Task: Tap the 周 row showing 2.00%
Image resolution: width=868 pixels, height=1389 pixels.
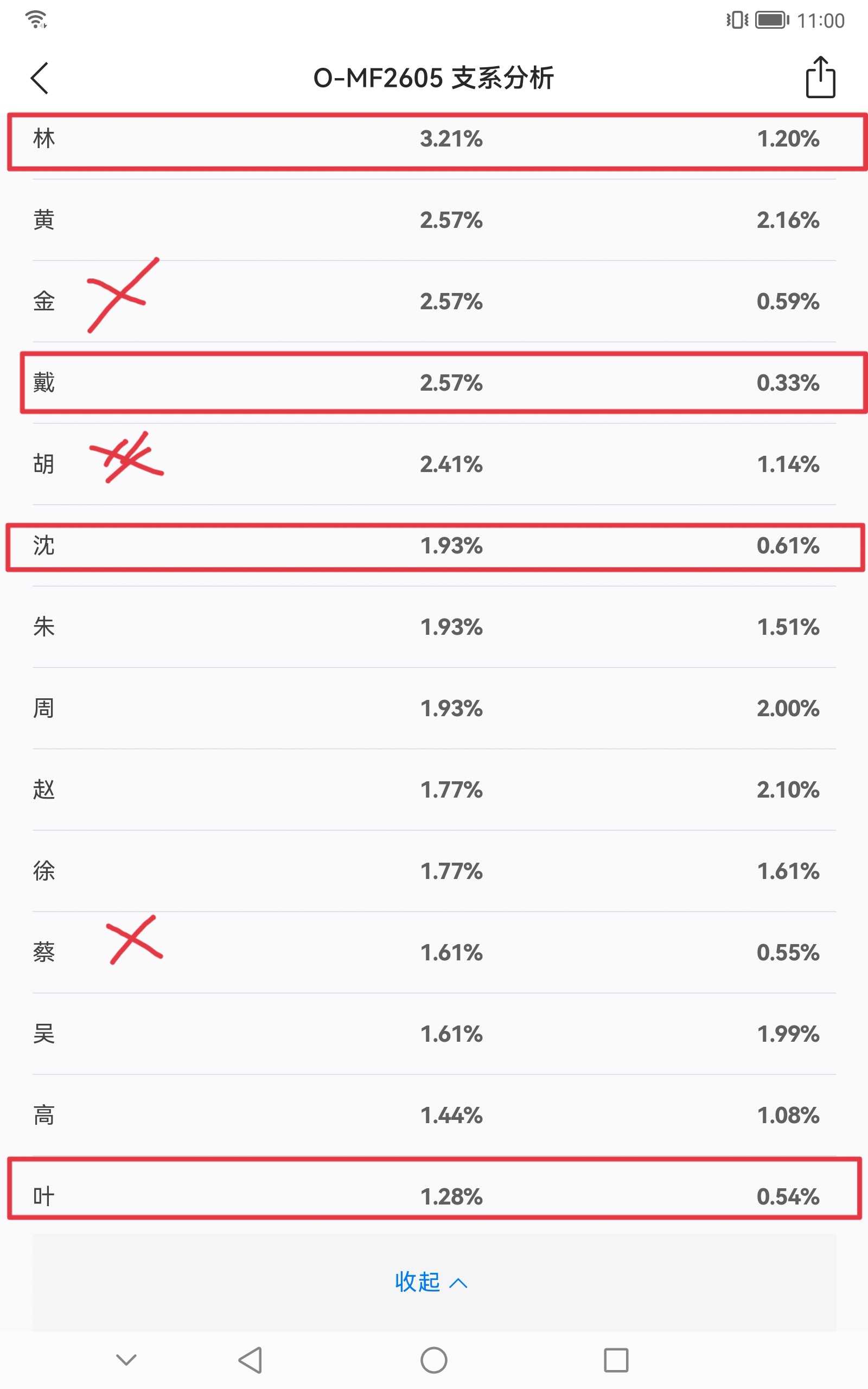Action: click(x=434, y=708)
